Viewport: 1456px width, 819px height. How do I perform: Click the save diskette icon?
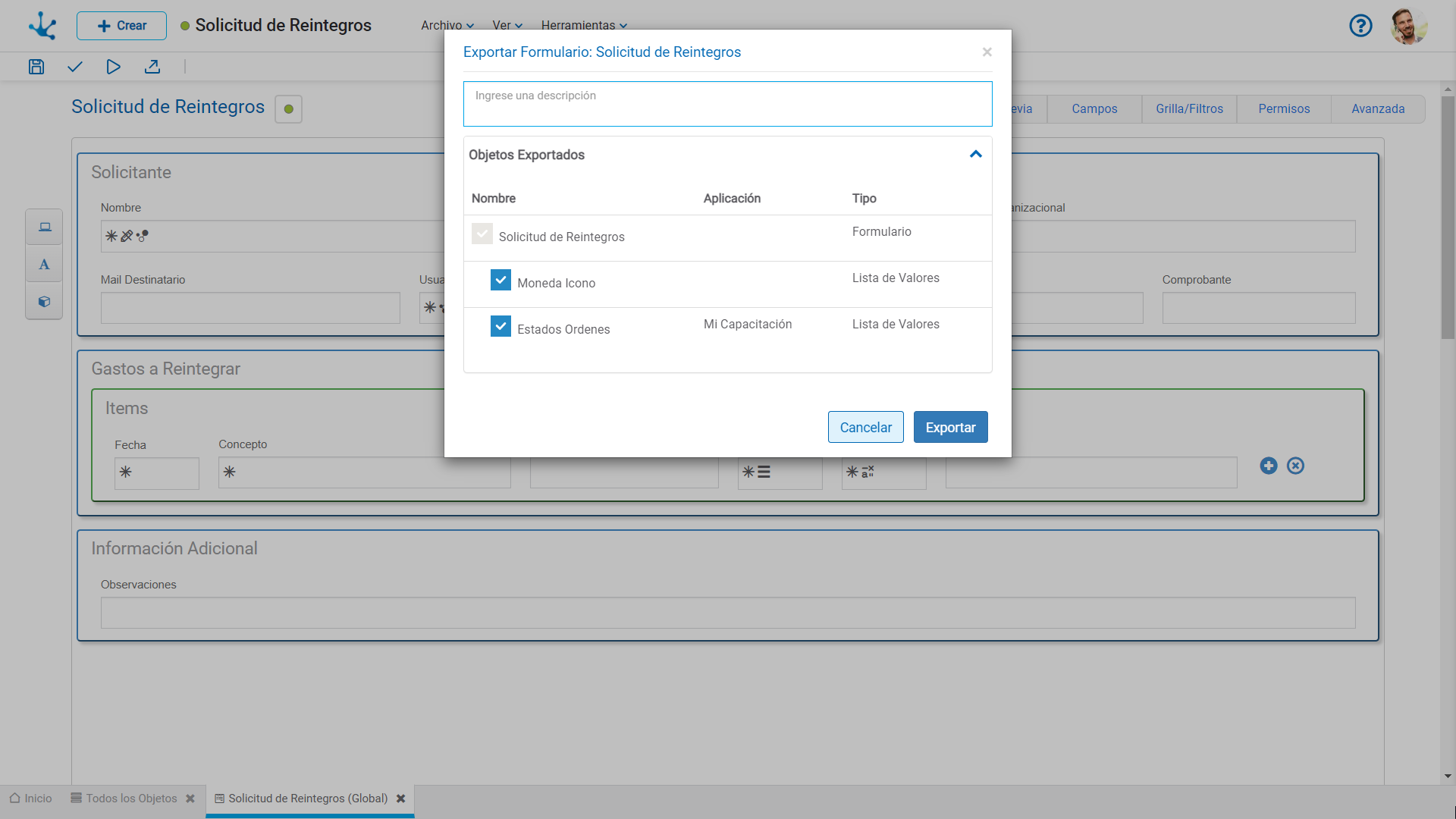(x=36, y=67)
